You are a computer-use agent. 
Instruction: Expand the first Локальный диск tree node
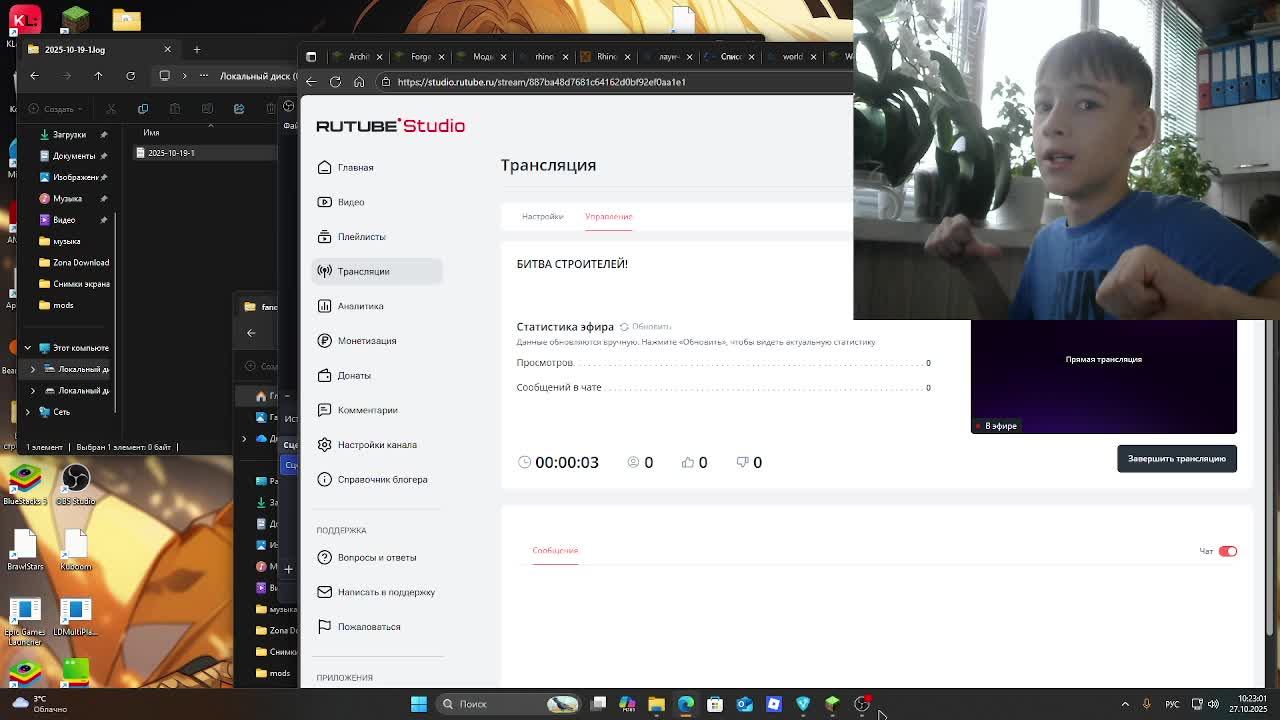point(33,369)
